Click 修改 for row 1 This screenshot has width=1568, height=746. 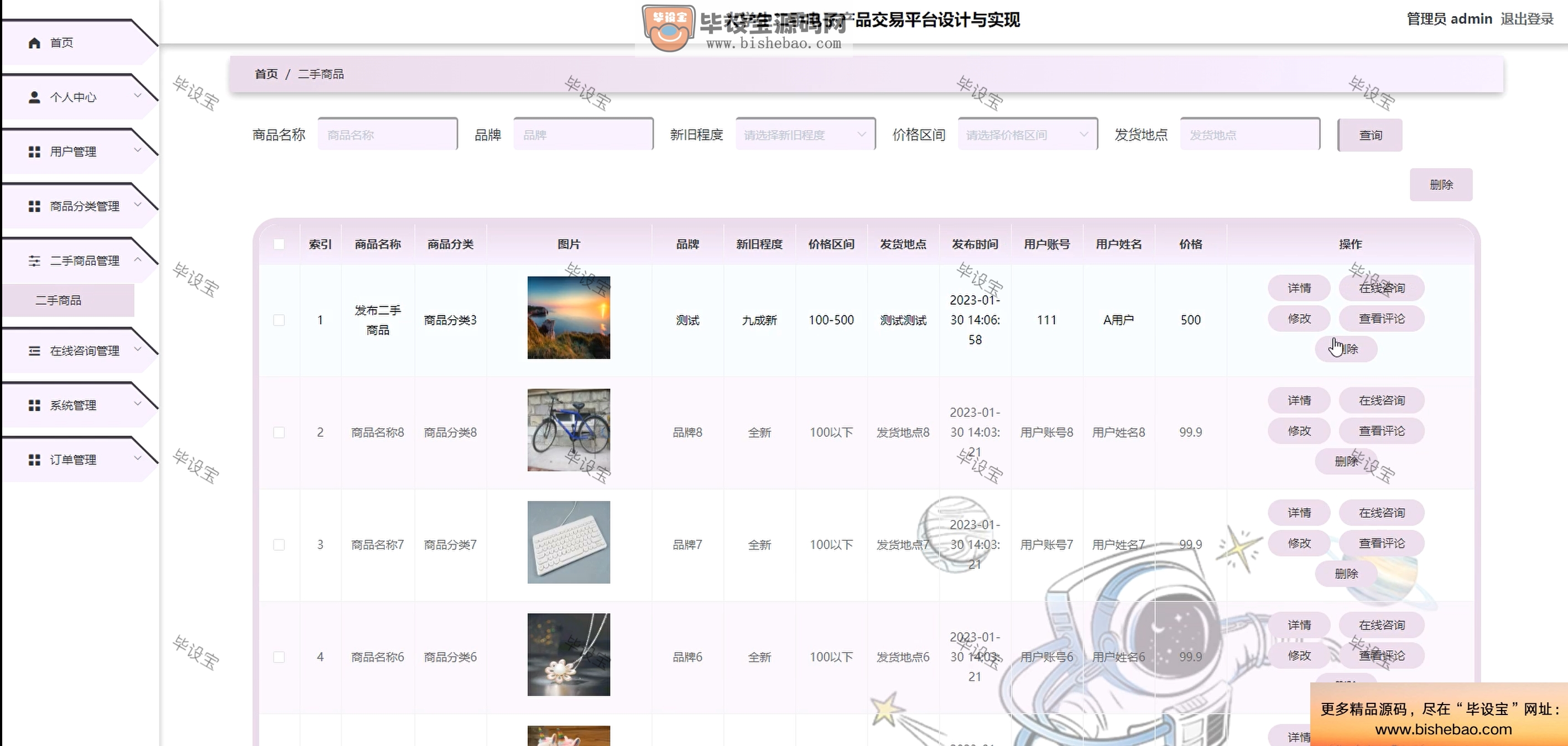tap(1299, 318)
